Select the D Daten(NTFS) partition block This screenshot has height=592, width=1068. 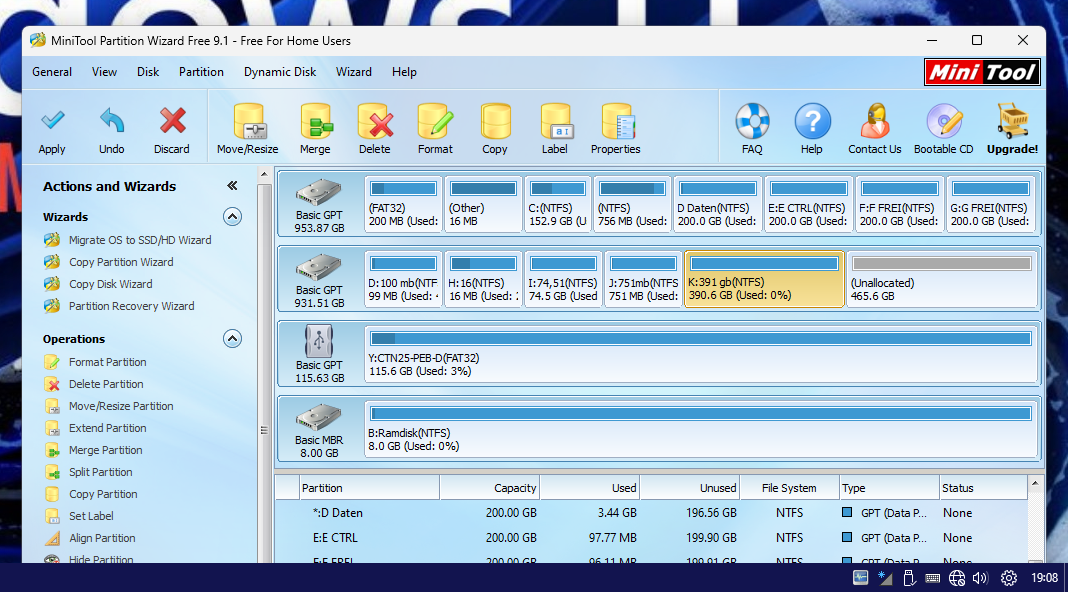click(717, 204)
